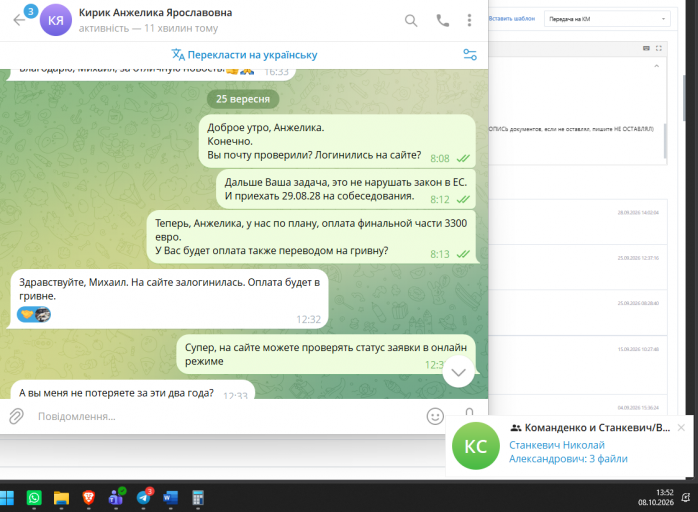Viewport: 698px width, 512px height.
Task: Open the КЯ contact avatar
Action: tap(56, 20)
